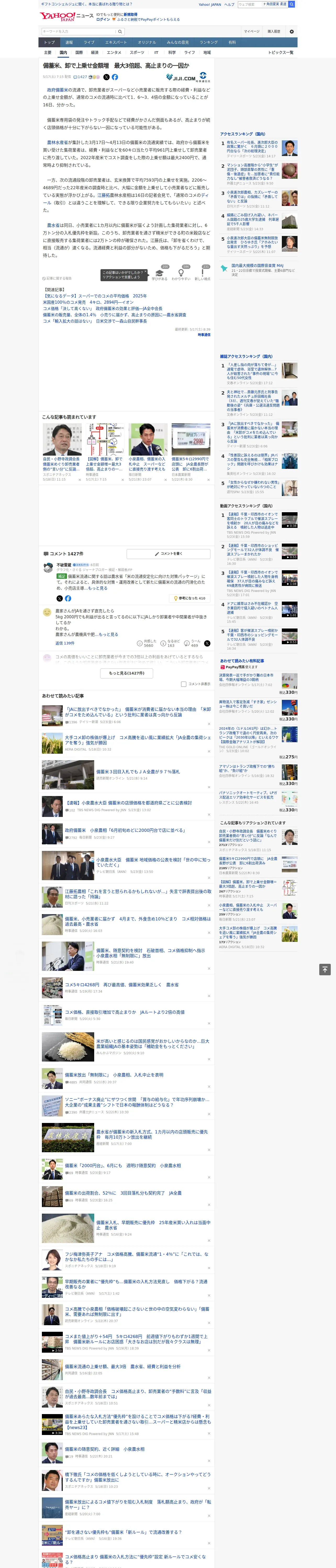The height and width of the screenshot is (1568, 336).
Task: Select the 速報 navigation tab
Action: [69, 43]
